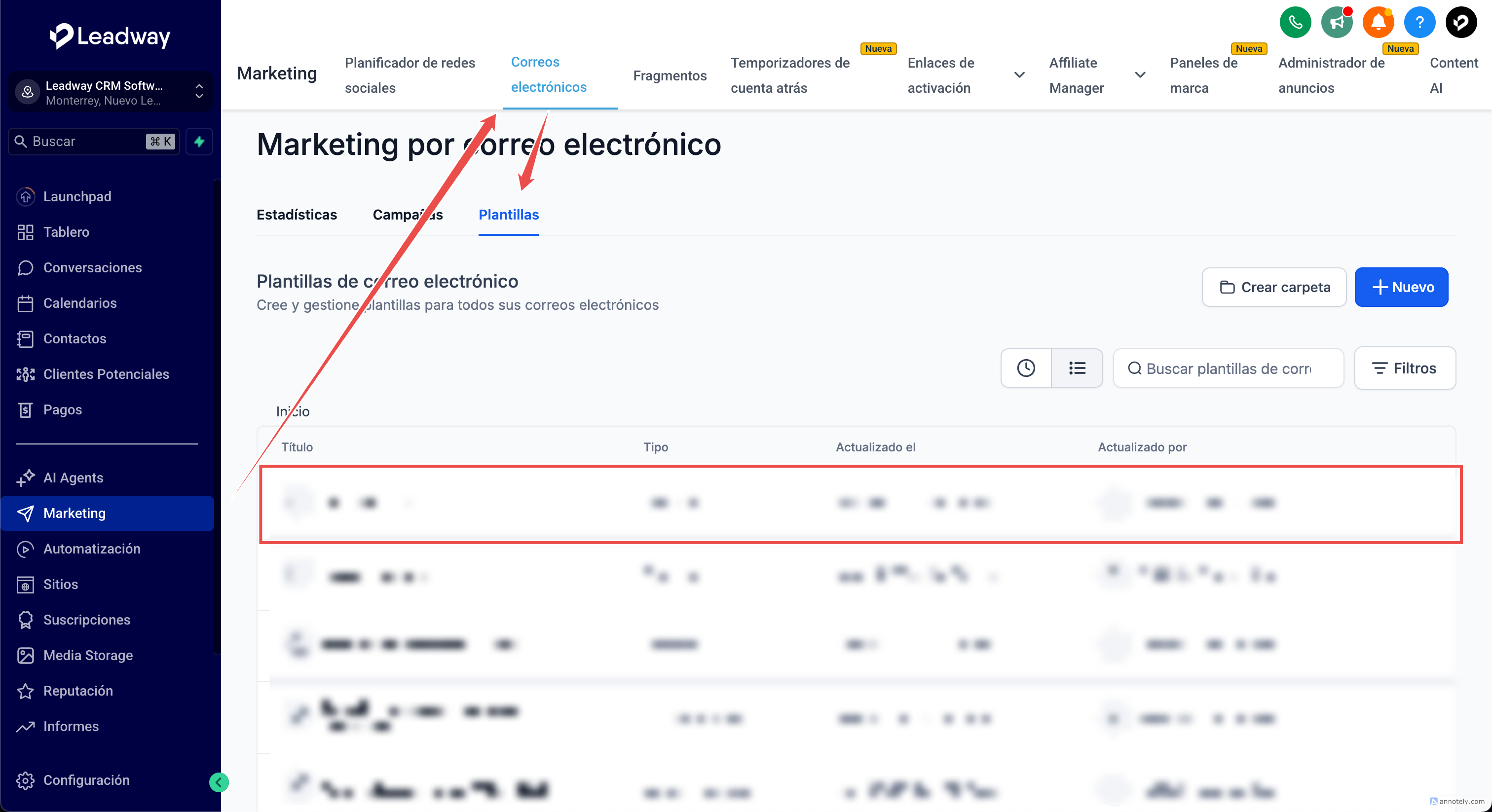Switch to recent clock view toggle
This screenshot has height=812, width=1492.
coord(1026,368)
